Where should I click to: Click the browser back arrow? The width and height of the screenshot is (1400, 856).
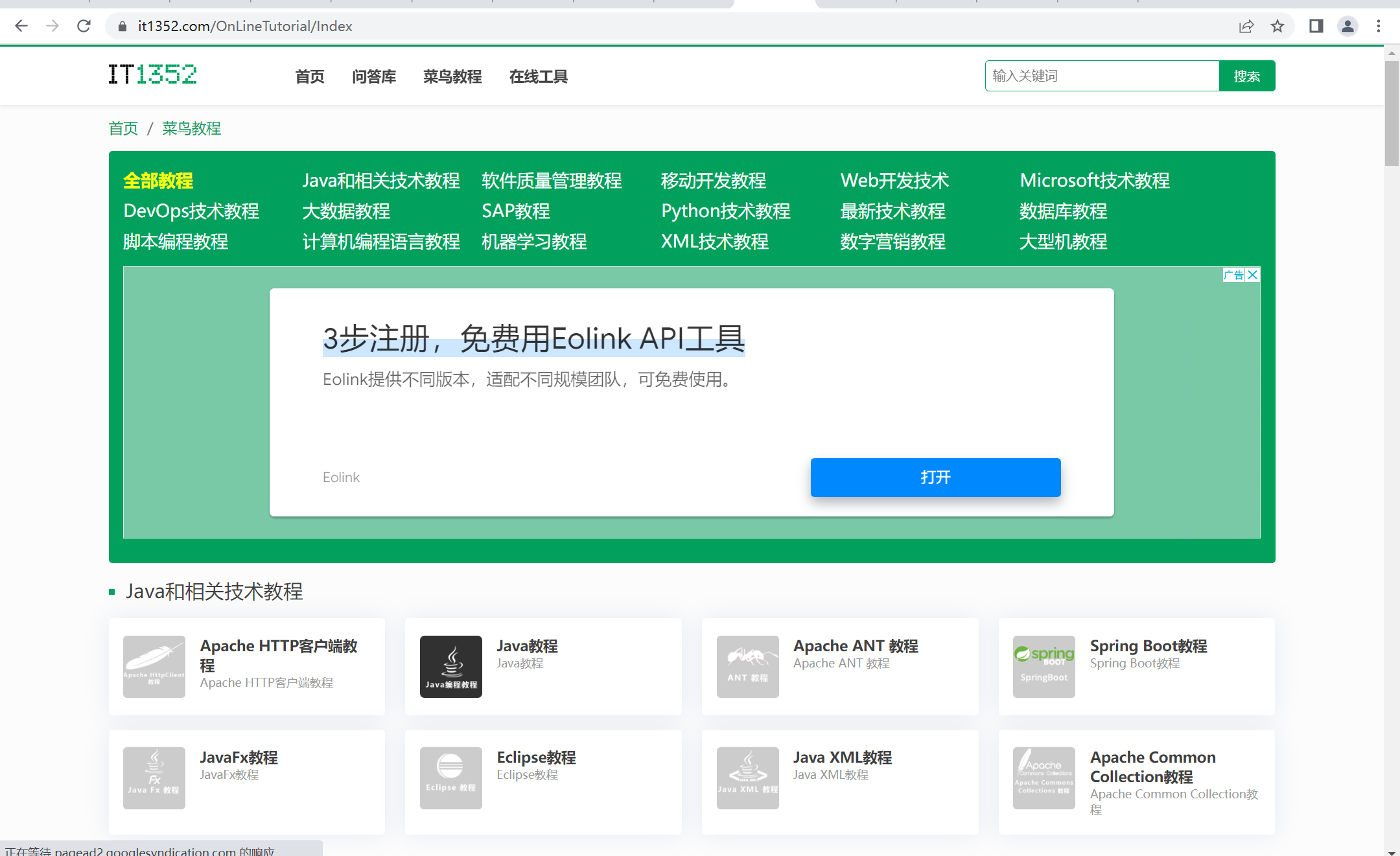(x=21, y=26)
